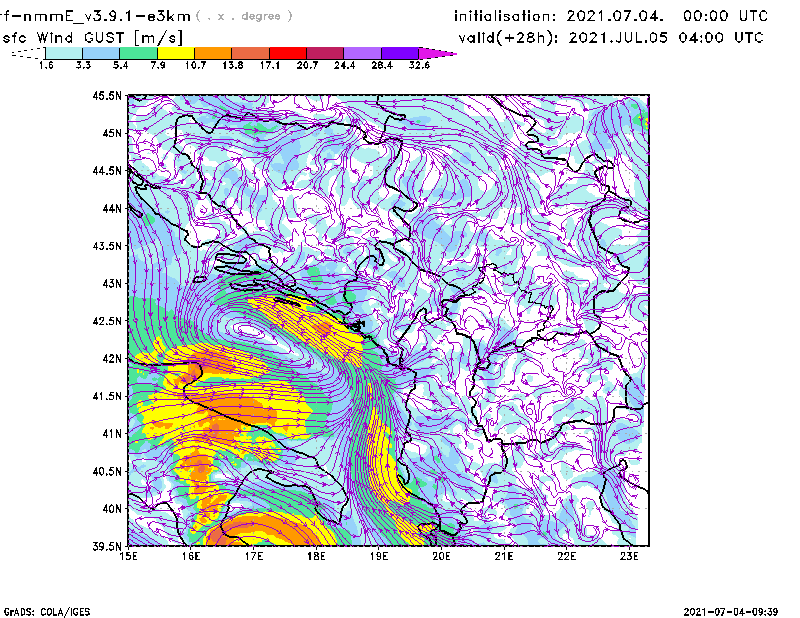Click the "15E" longitude label

pos(128,556)
